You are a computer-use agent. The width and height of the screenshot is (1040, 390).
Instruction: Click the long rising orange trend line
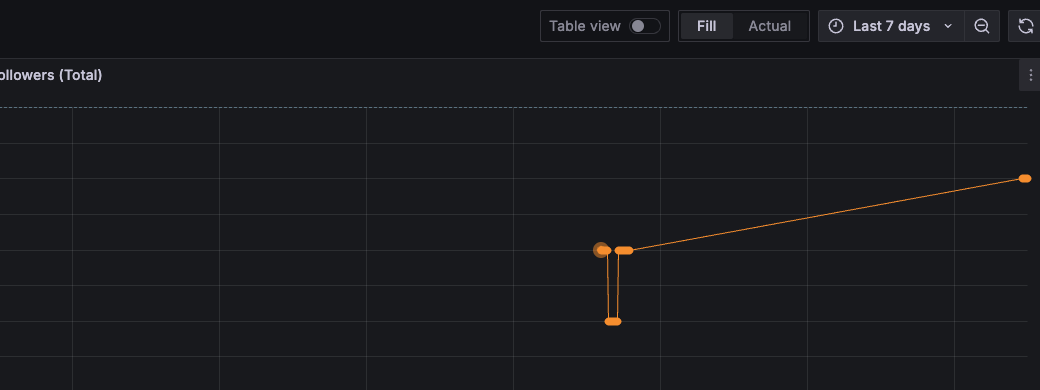pyautogui.click(x=826, y=214)
